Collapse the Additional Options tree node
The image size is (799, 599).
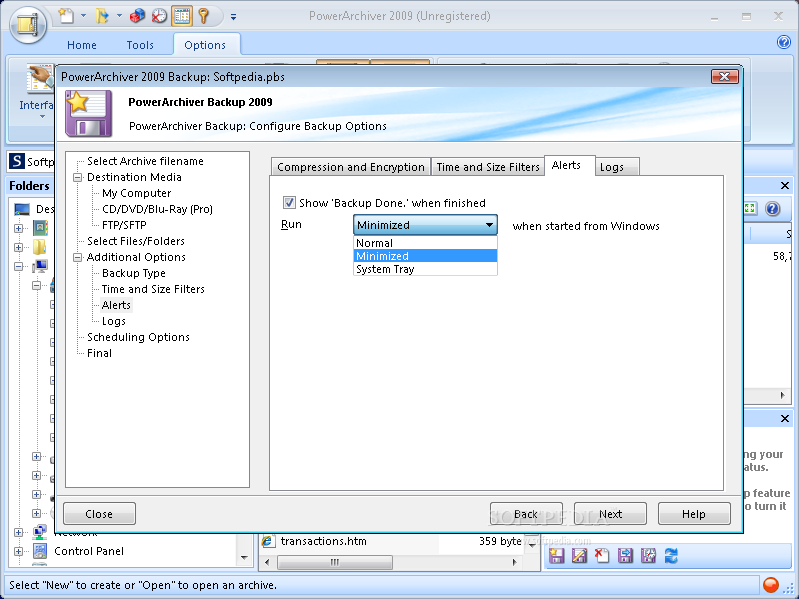[x=78, y=257]
